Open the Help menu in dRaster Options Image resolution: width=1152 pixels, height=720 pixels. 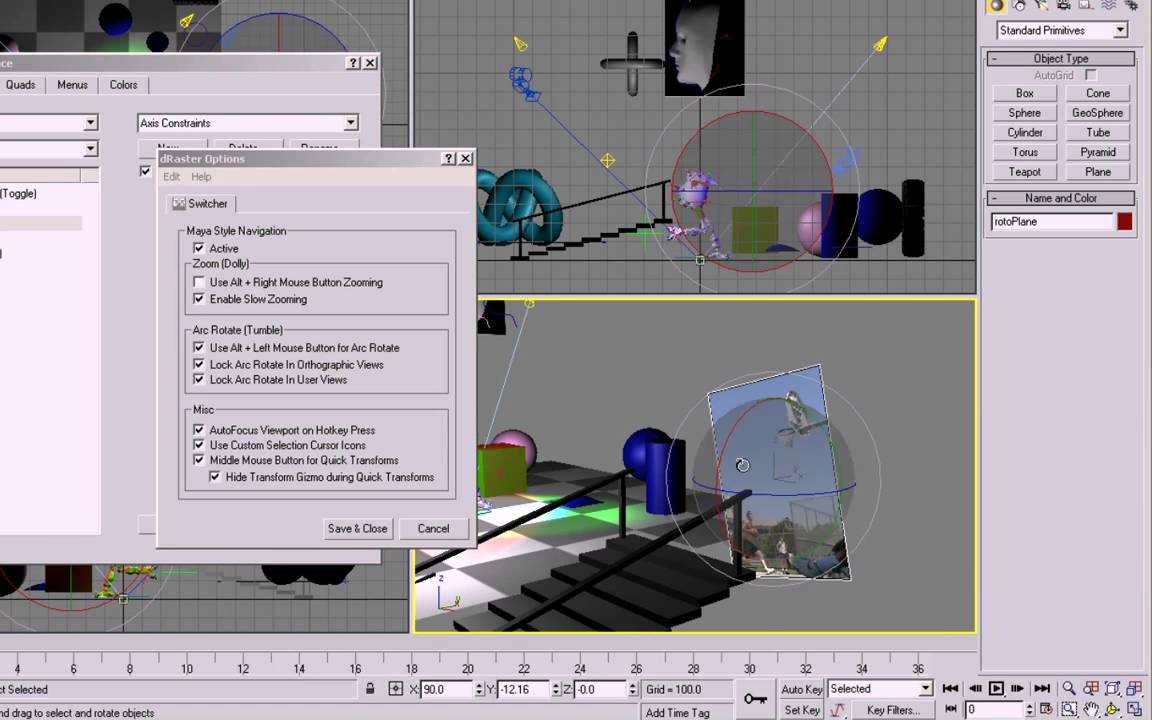tap(201, 177)
